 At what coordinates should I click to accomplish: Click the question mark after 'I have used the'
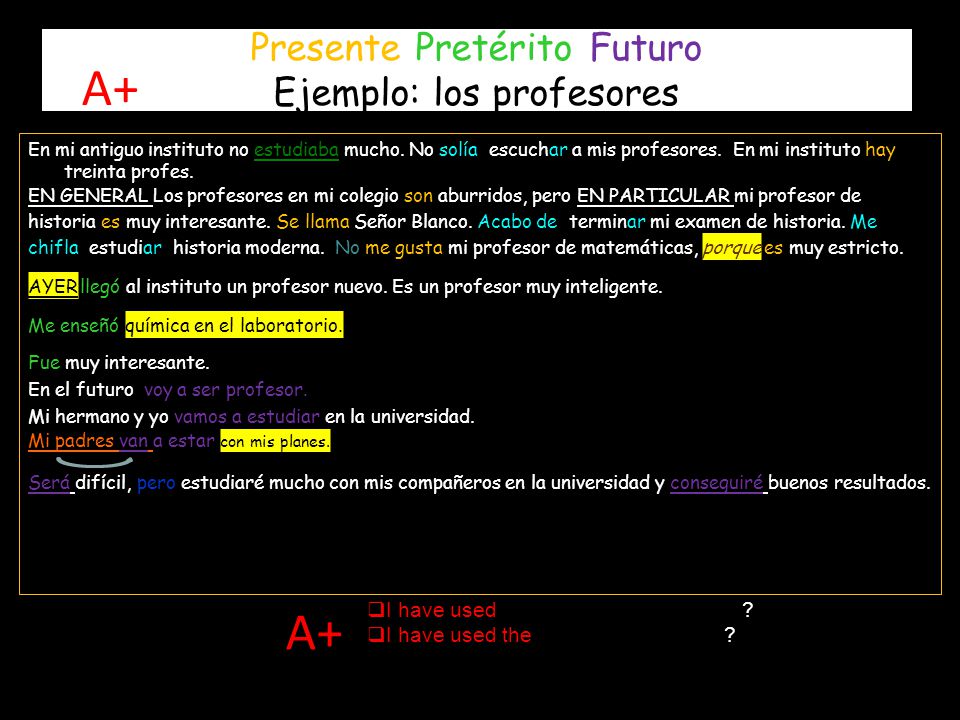point(730,634)
